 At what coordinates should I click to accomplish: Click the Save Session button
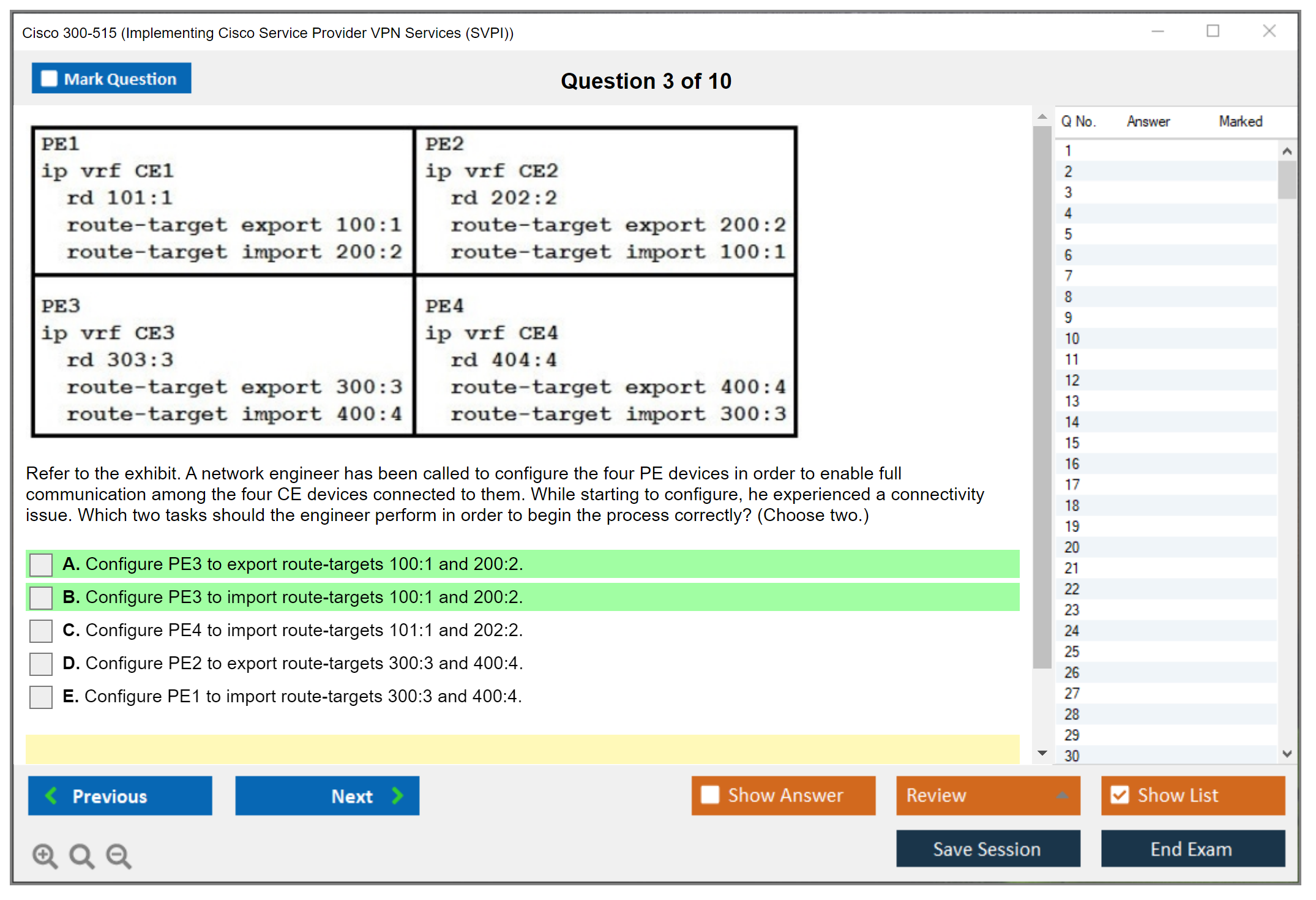pos(987,849)
